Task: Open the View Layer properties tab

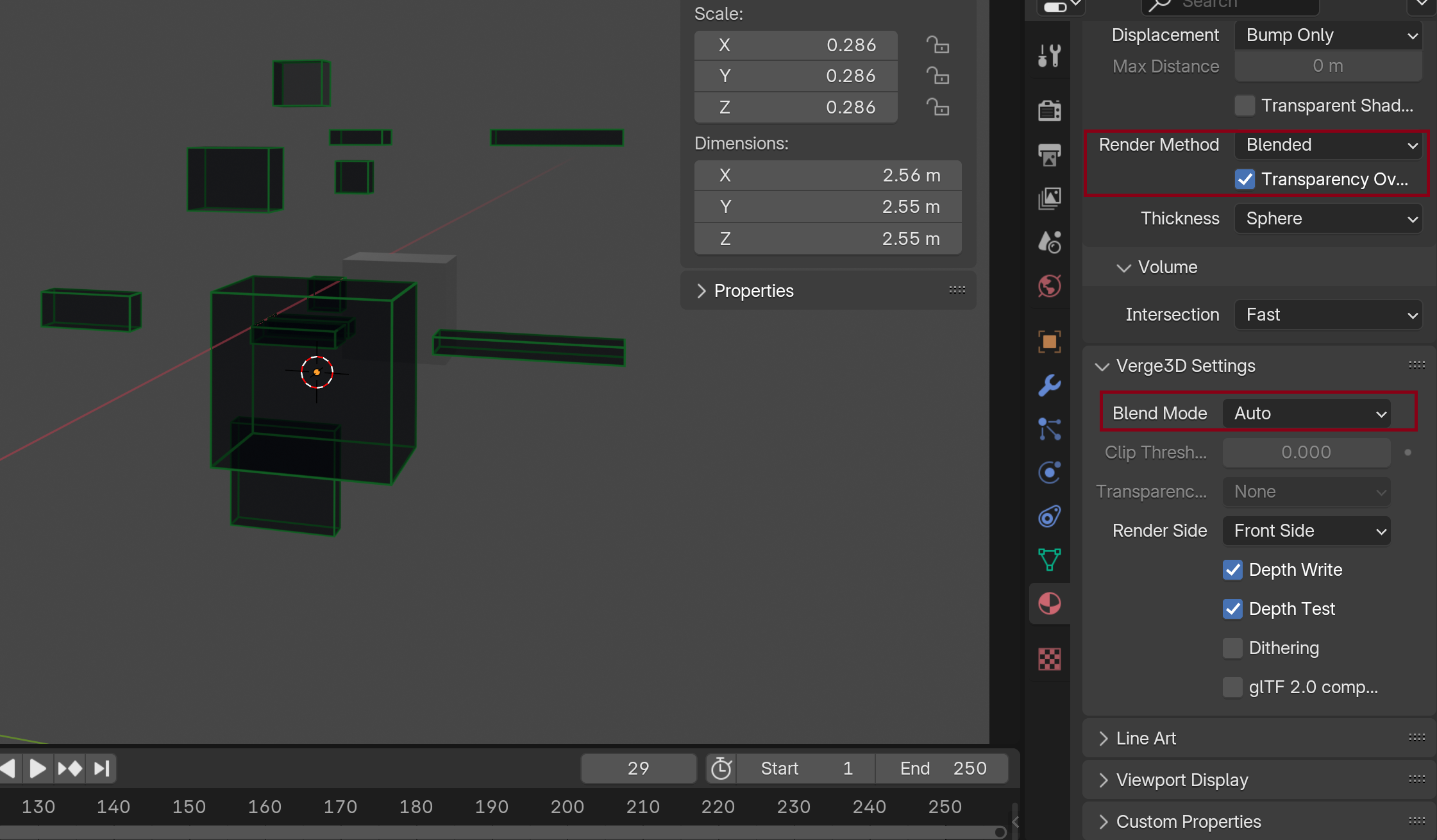Action: [x=1049, y=198]
